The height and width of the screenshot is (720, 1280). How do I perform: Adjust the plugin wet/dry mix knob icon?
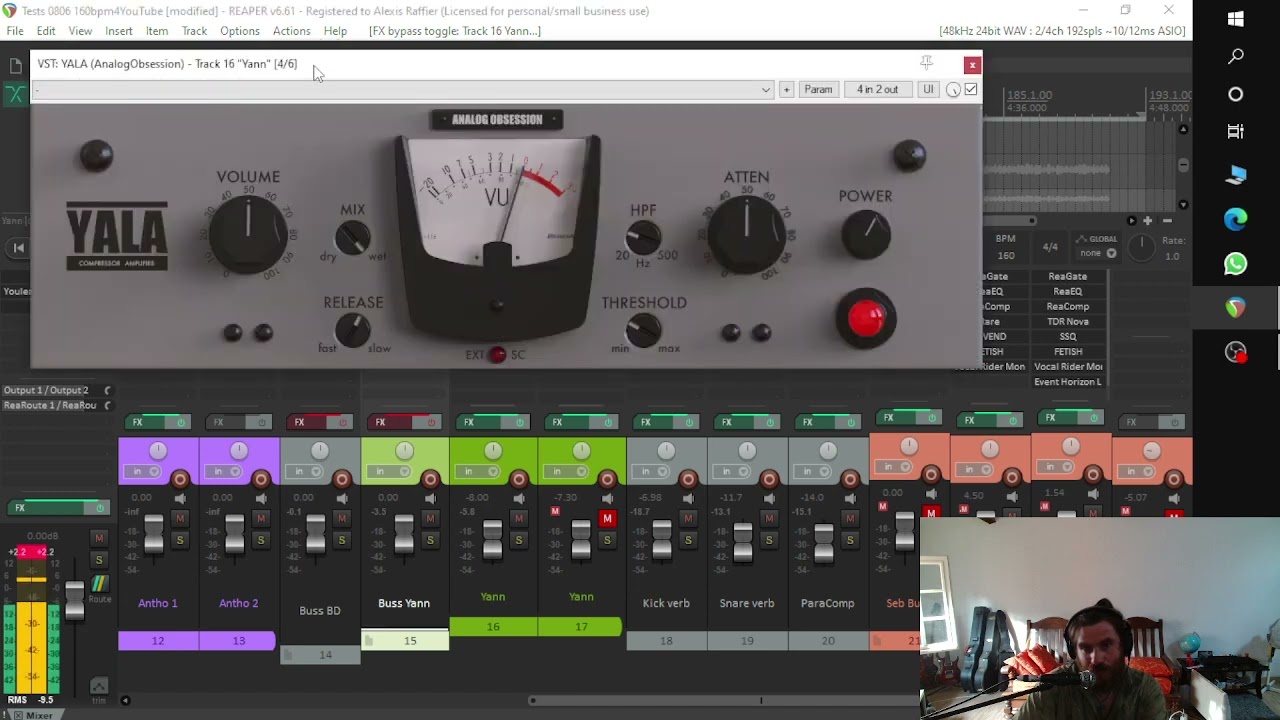pos(953,90)
